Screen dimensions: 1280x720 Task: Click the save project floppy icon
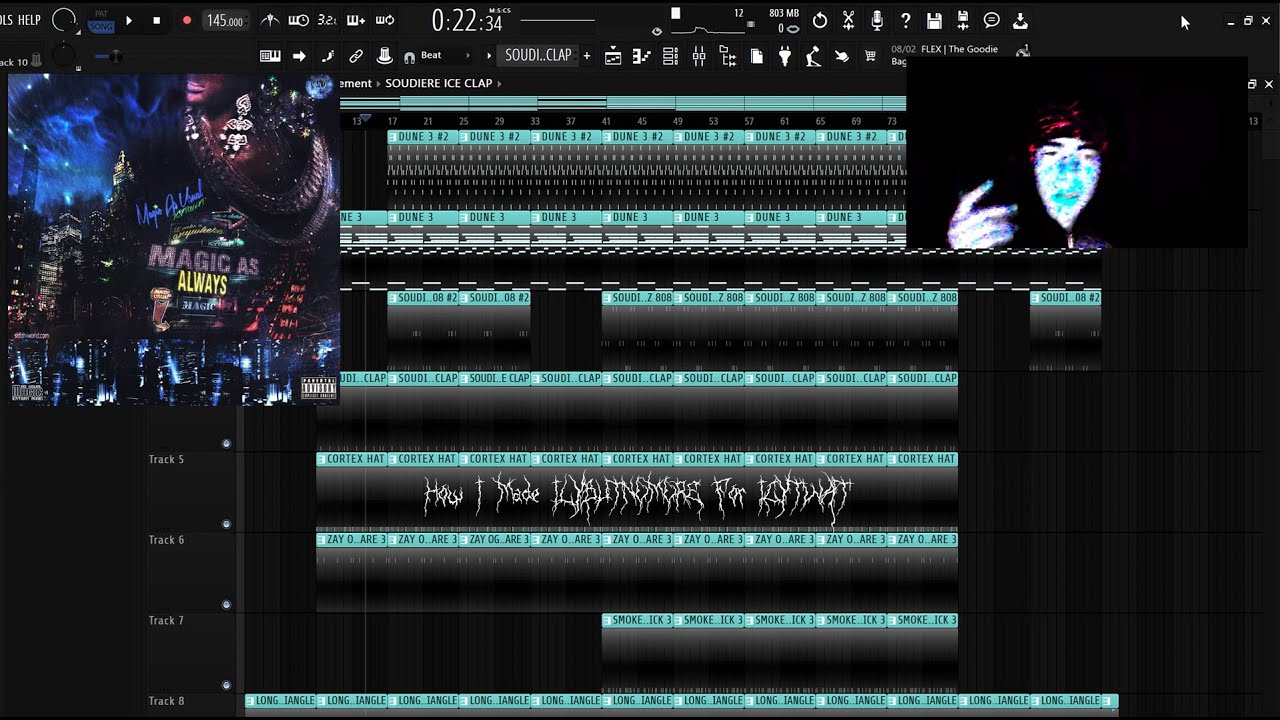pos(934,20)
